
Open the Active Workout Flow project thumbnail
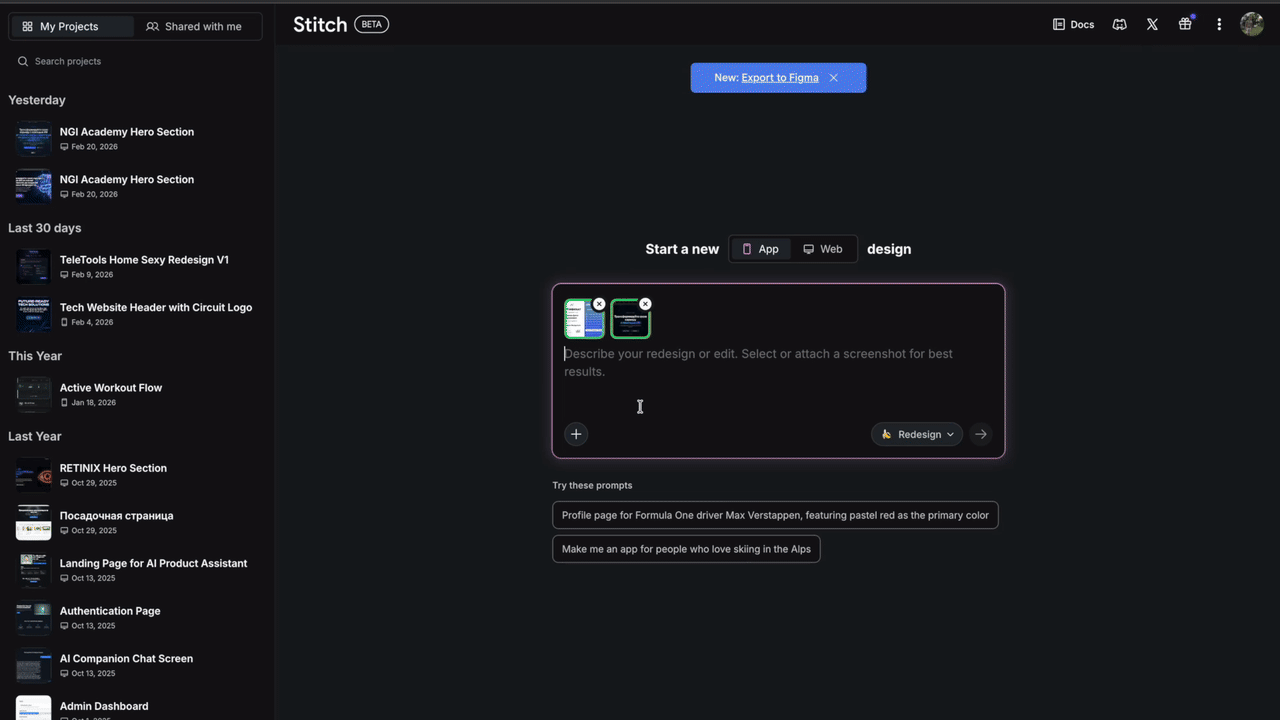coord(33,394)
